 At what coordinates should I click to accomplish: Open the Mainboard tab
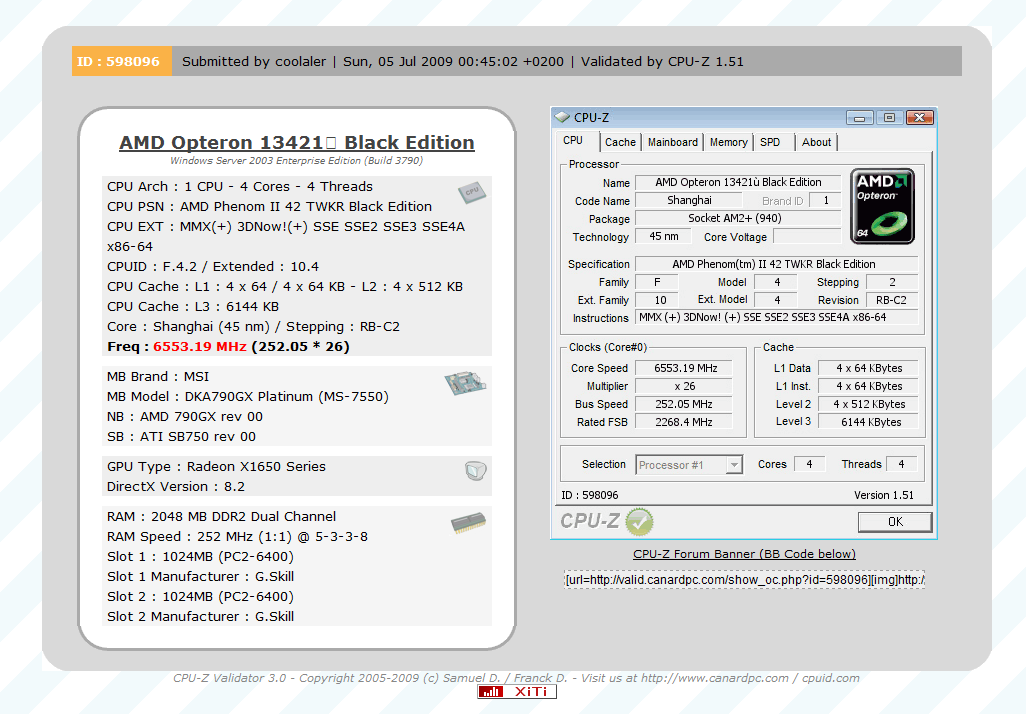pos(673,142)
